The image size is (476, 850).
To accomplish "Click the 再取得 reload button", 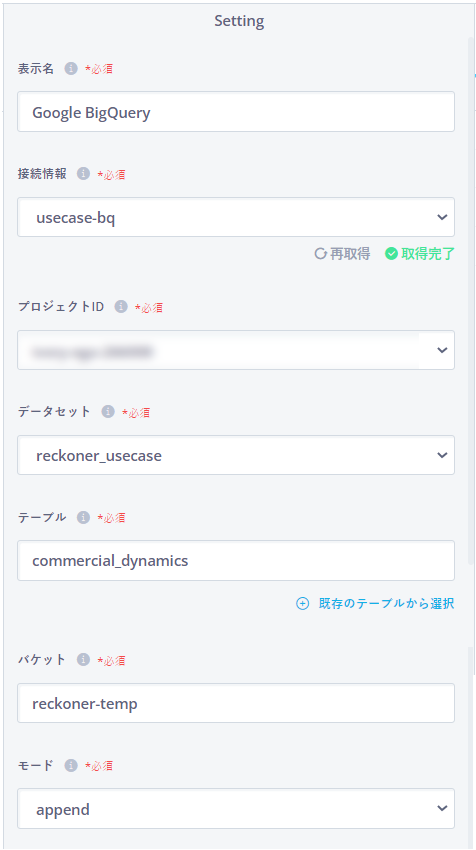I will 343,253.
